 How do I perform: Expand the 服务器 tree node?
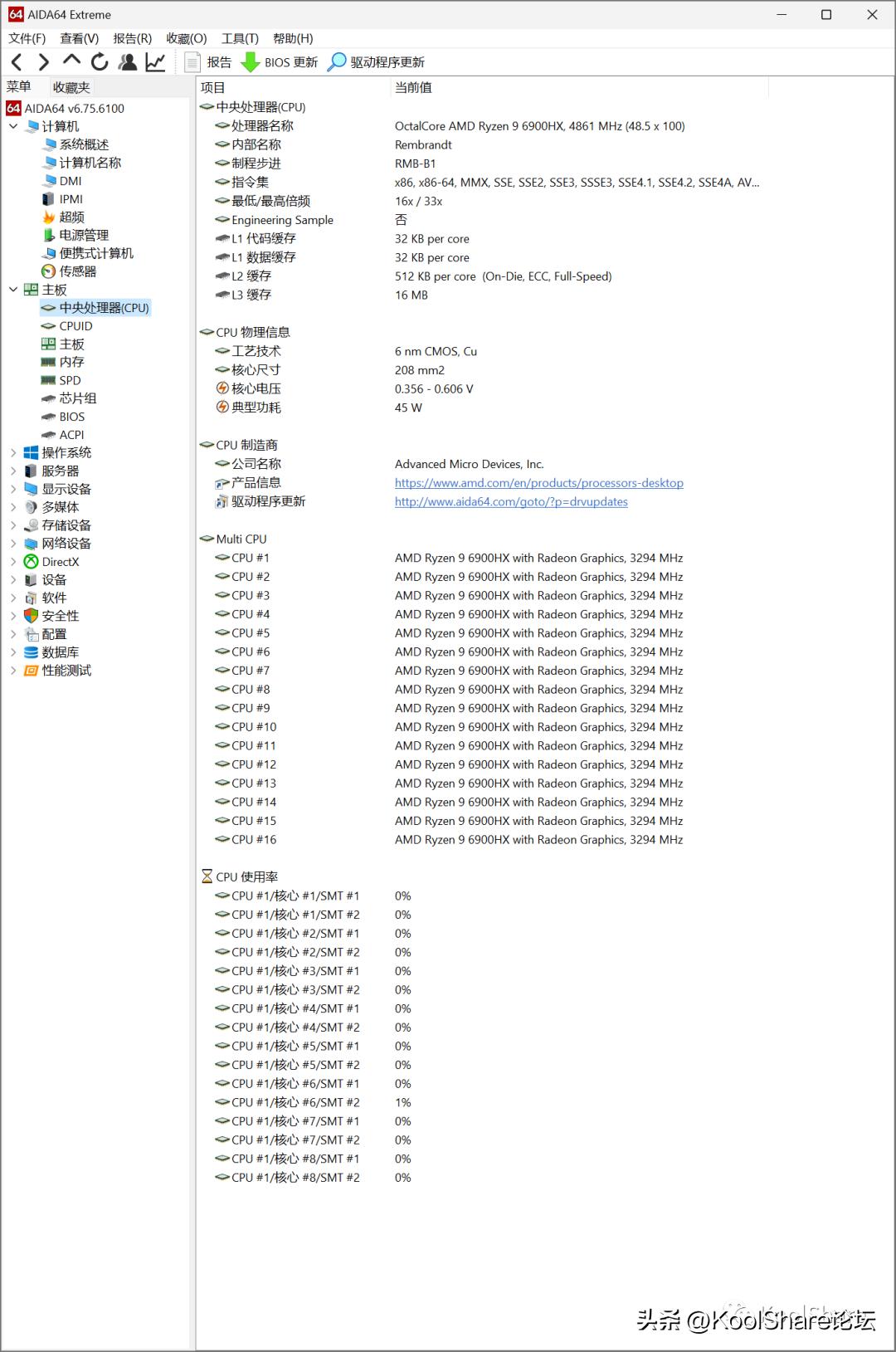click(x=13, y=471)
